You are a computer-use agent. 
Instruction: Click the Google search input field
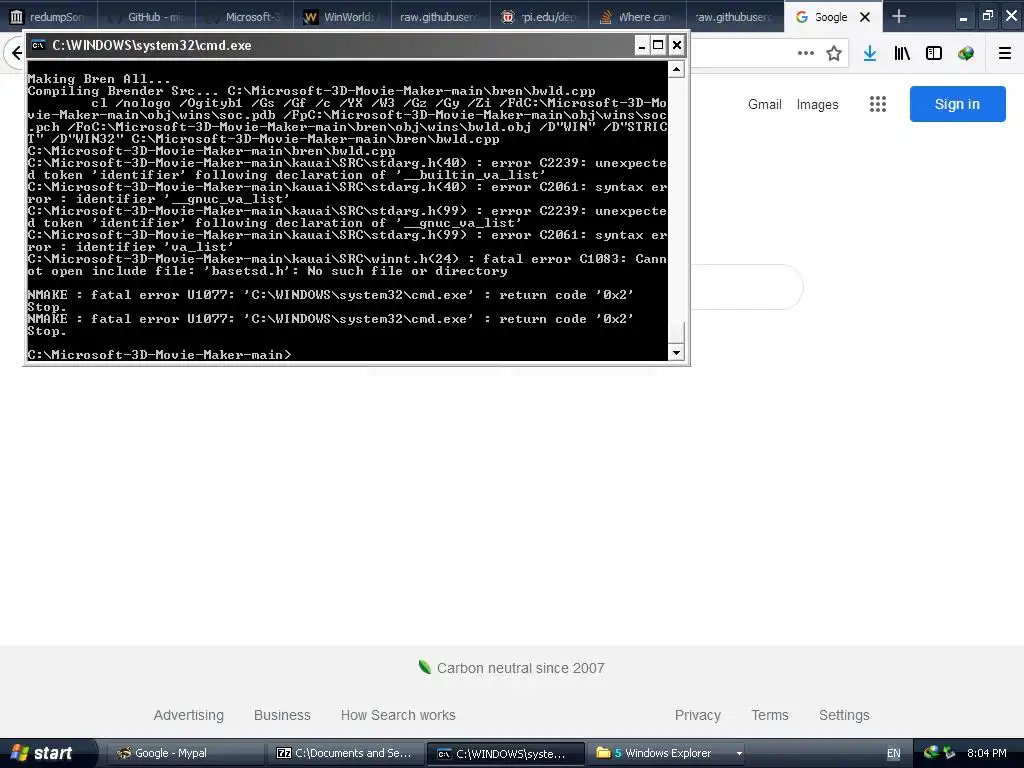tap(746, 287)
